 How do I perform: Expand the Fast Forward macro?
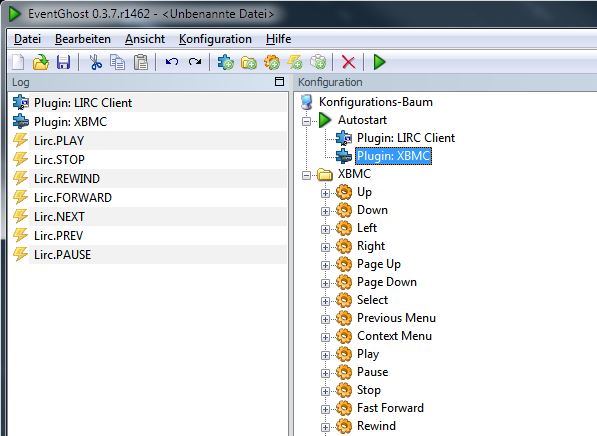point(325,409)
